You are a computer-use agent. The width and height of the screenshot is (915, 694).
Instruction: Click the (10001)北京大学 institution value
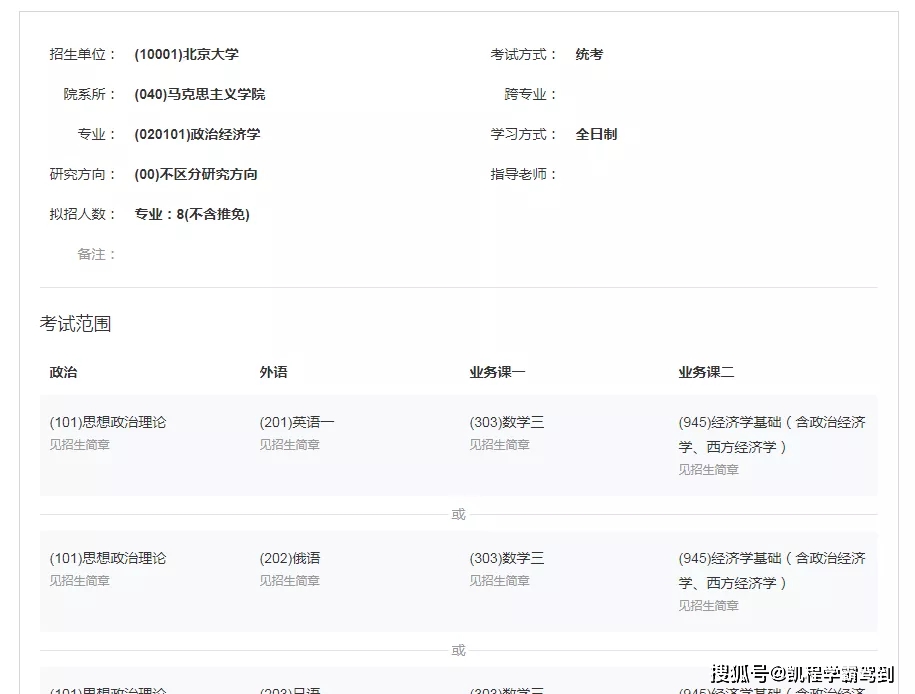tap(186, 54)
